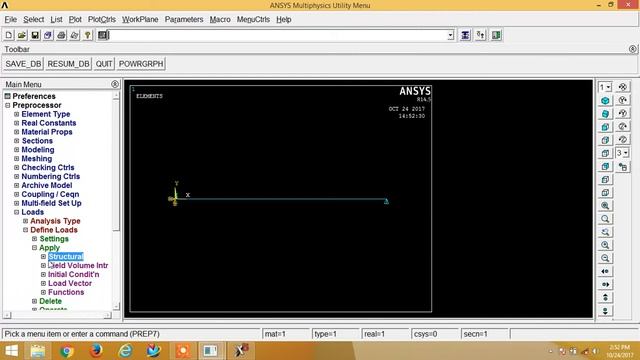This screenshot has width=640, height=360.
Task: Collapse the Main Menu panel toggle
Action: (x=115, y=84)
